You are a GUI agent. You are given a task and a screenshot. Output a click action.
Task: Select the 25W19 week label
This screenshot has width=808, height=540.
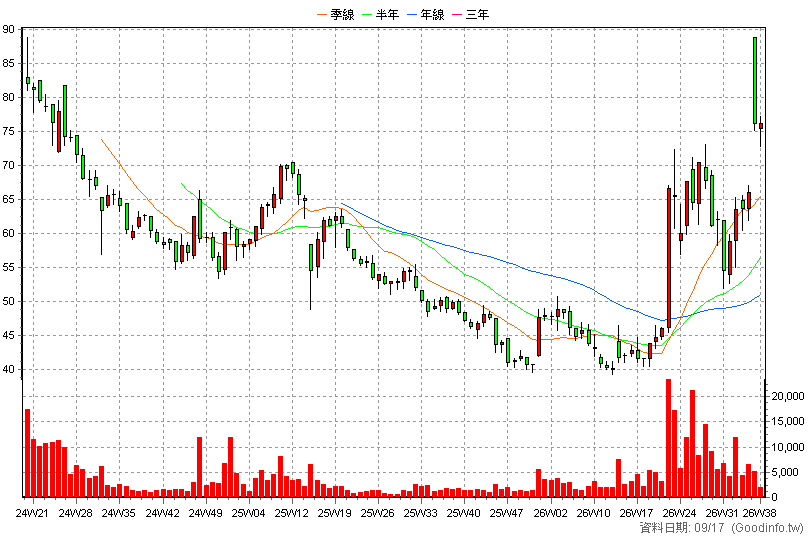(x=334, y=513)
